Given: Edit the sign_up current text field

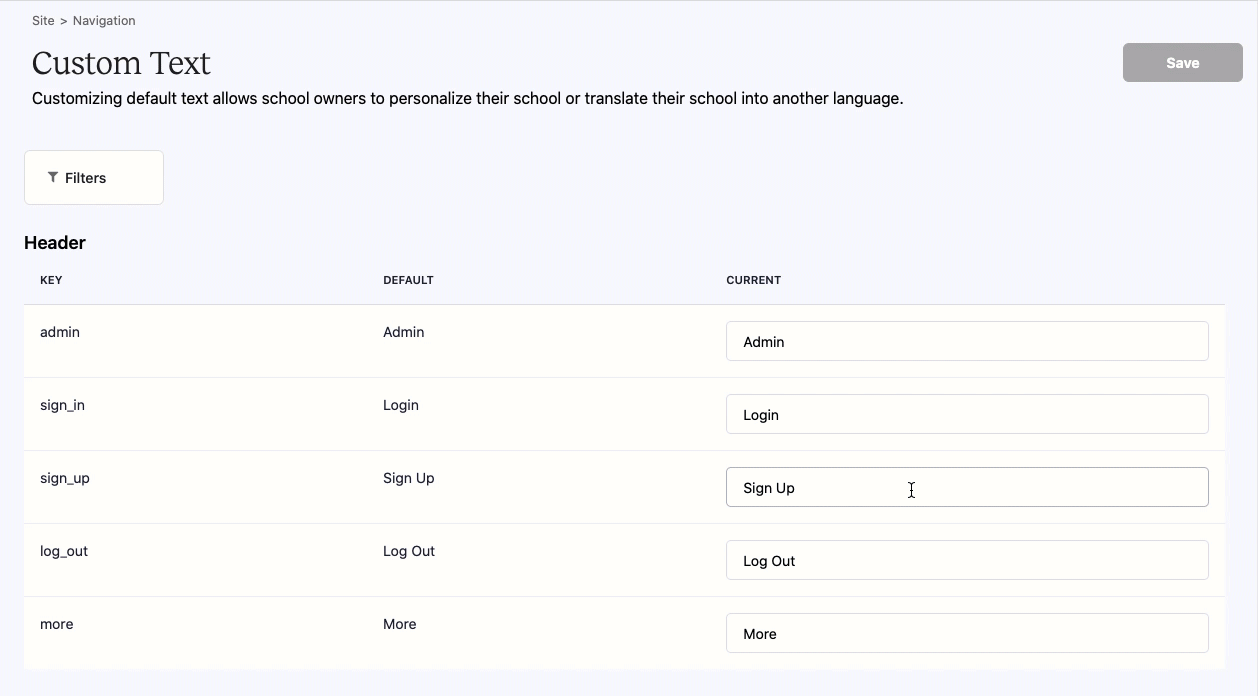Looking at the screenshot, I should coord(967,487).
